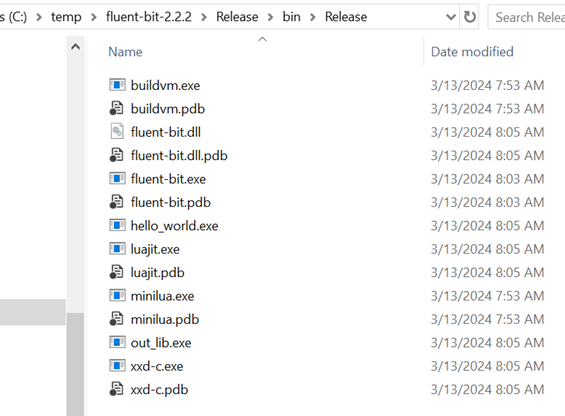The width and height of the screenshot is (565, 416).
Task: Select the buildvm.pdb file icon
Action: [116, 109]
